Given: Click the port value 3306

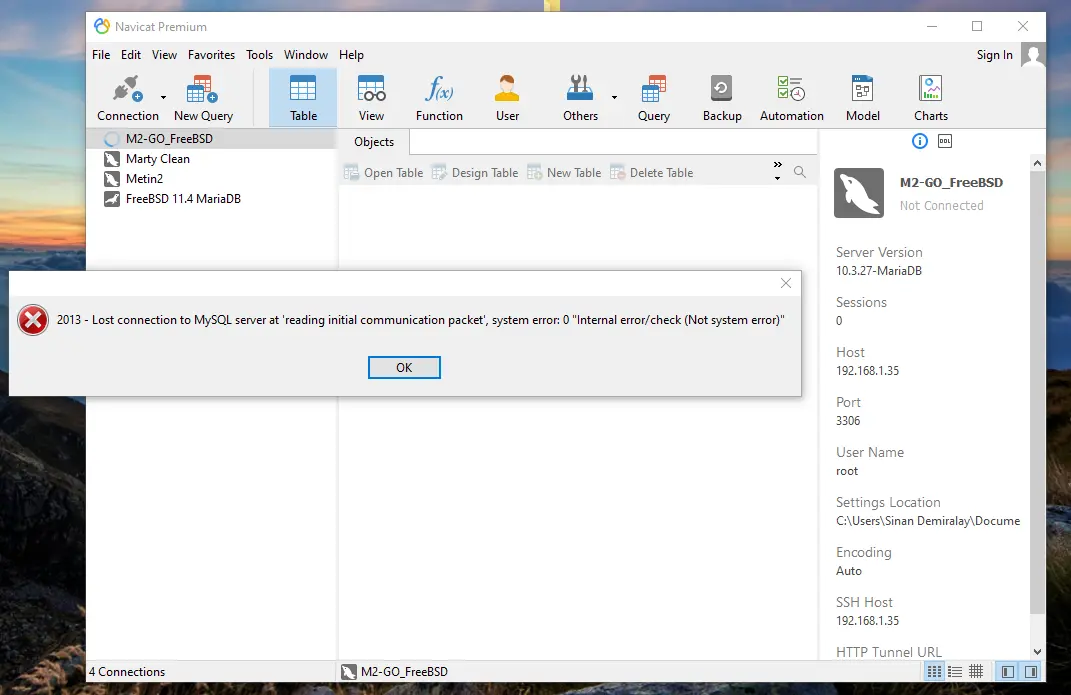Looking at the screenshot, I should click(848, 421).
